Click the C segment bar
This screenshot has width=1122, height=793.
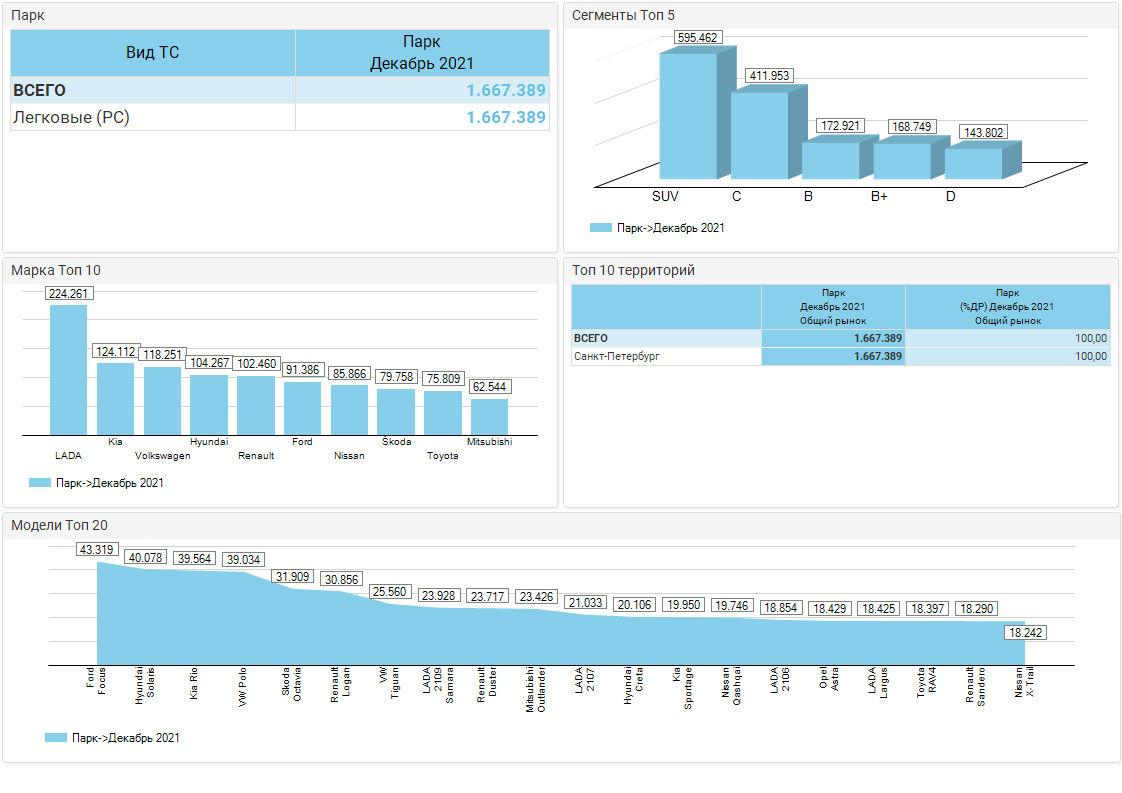(x=759, y=136)
